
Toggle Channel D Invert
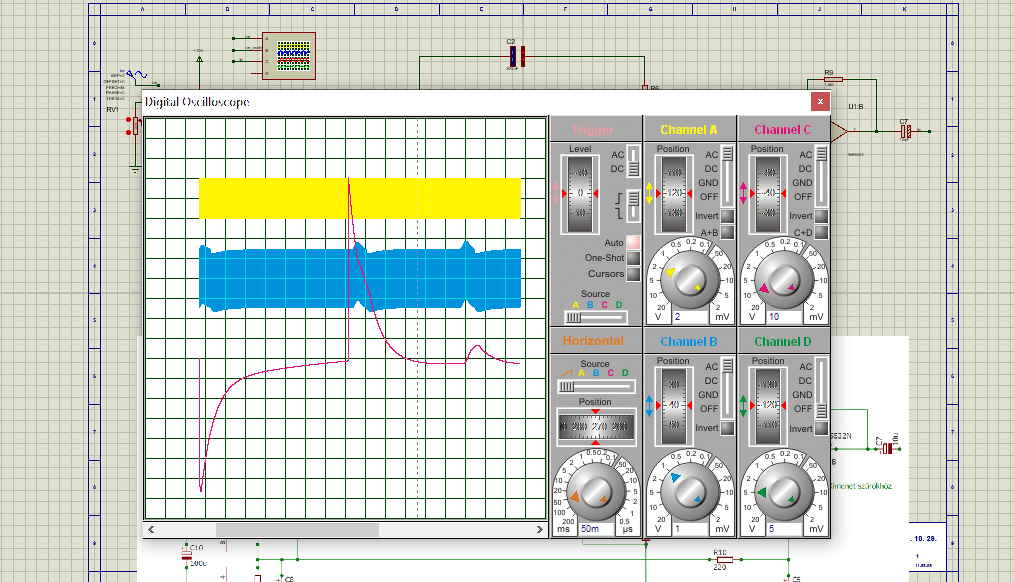(x=821, y=428)
